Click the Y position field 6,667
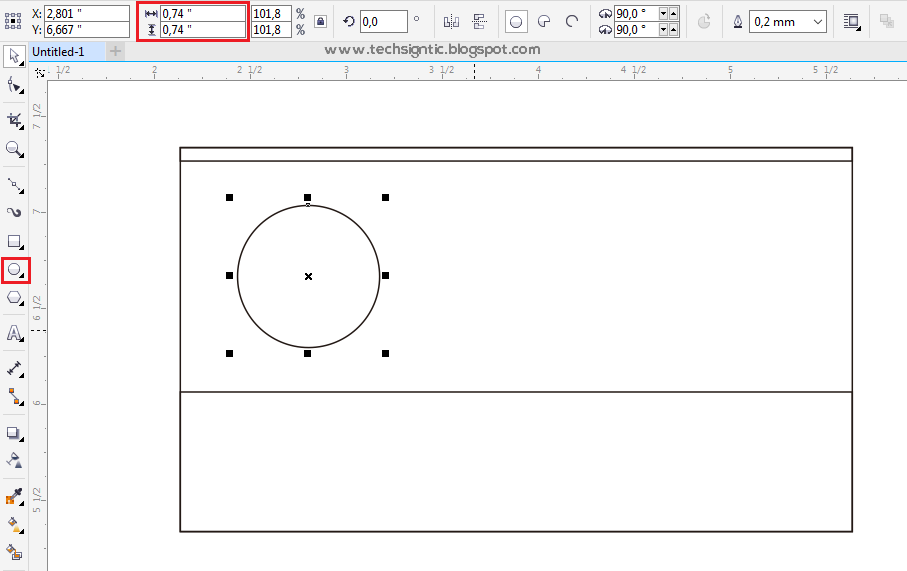Screen dimensions: 907x571 [87, 30]
